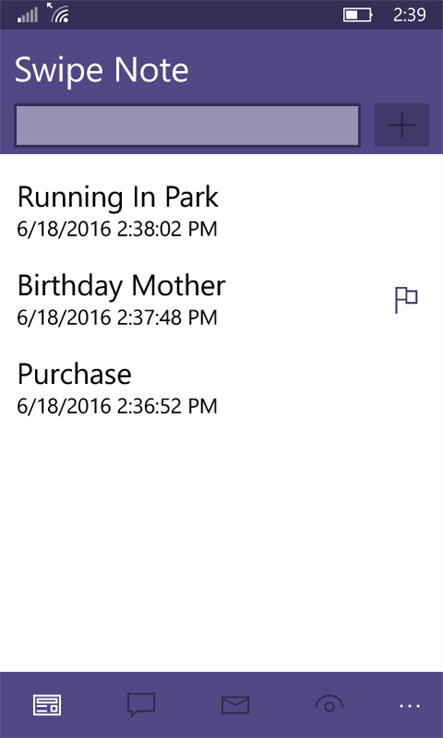Tap the notes list card icon
Image resolution: width=443 pixels, height=738 pixels.
[47, 705]
